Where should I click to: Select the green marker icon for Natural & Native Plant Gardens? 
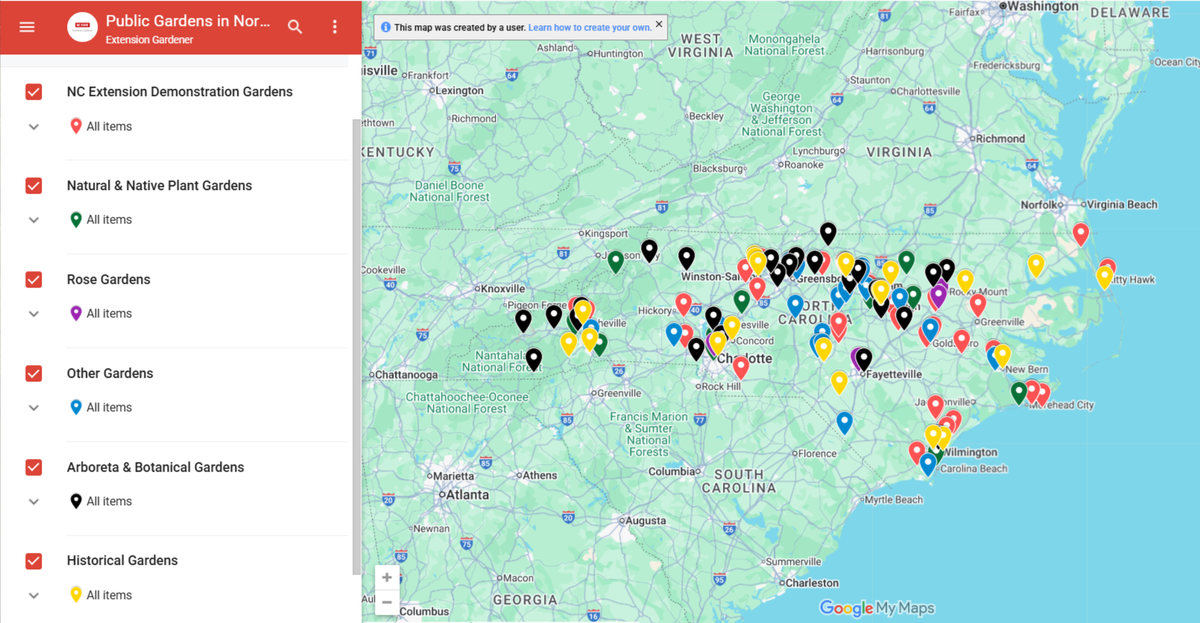[75, 219]
